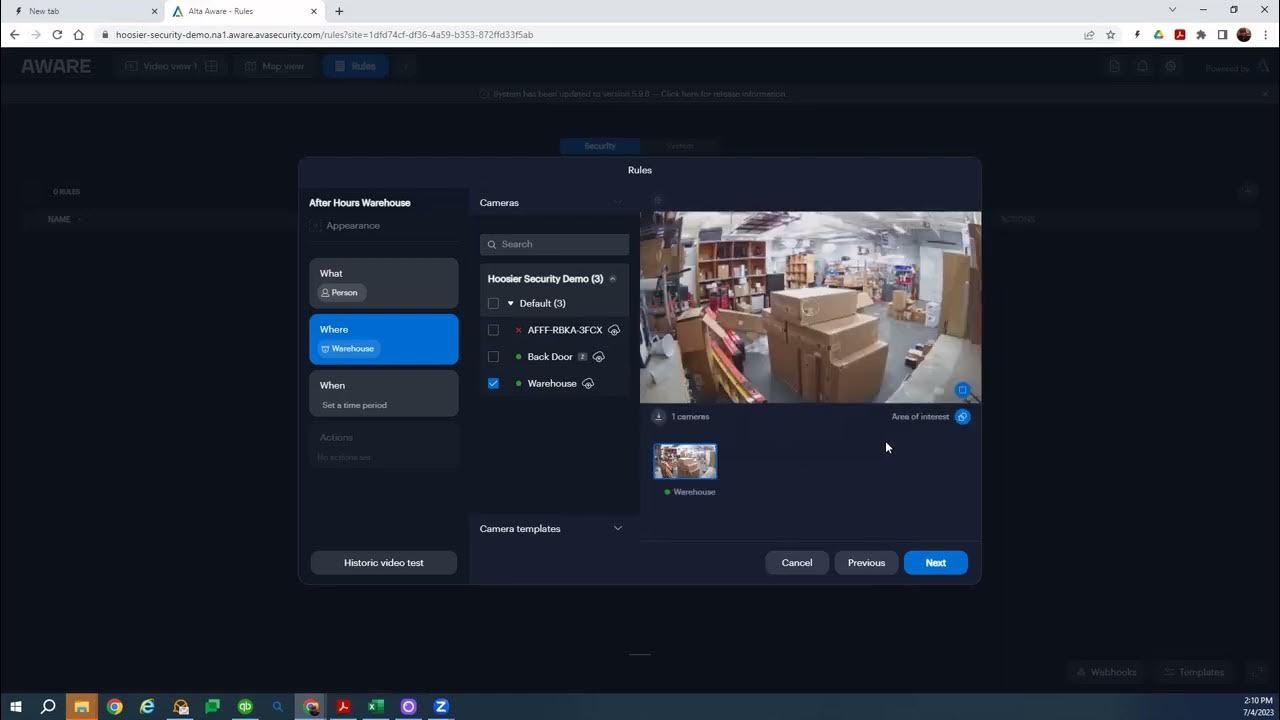The height and width of the screenshot is (720, 1280).
Task: Click the share page icon in address bar
Action: [1089, 35]
